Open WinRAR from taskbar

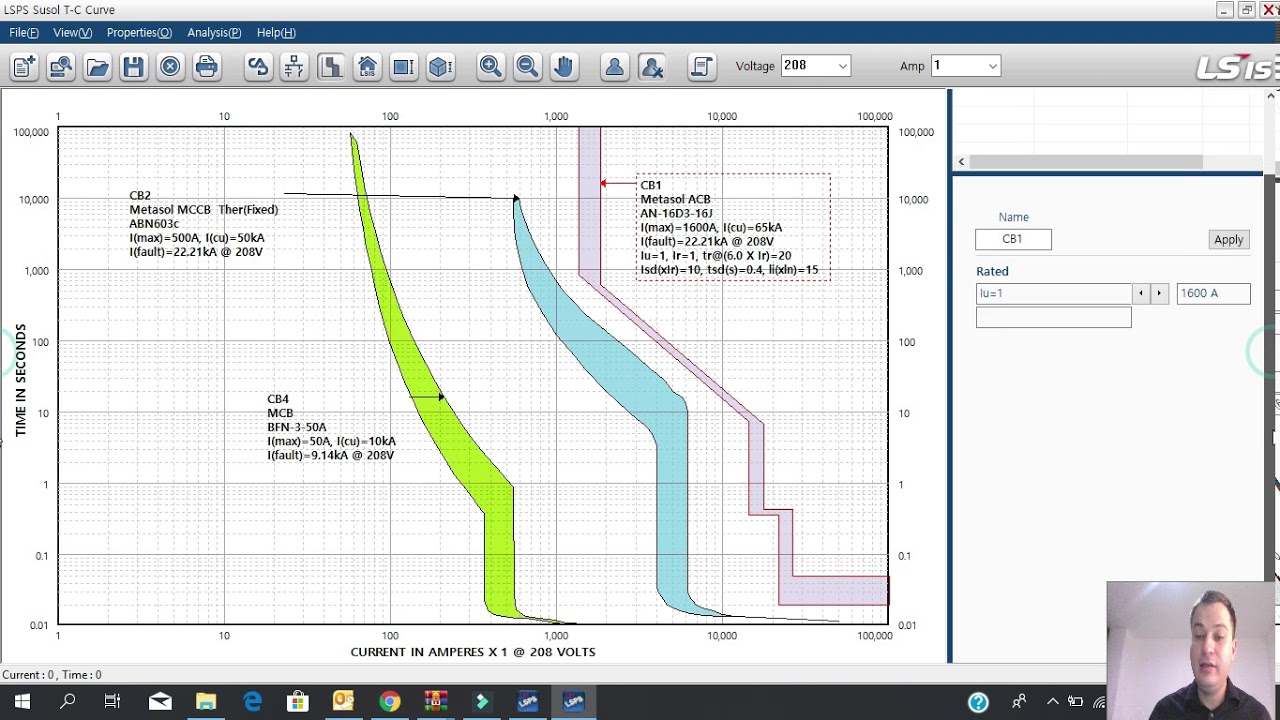pos(435,702)
